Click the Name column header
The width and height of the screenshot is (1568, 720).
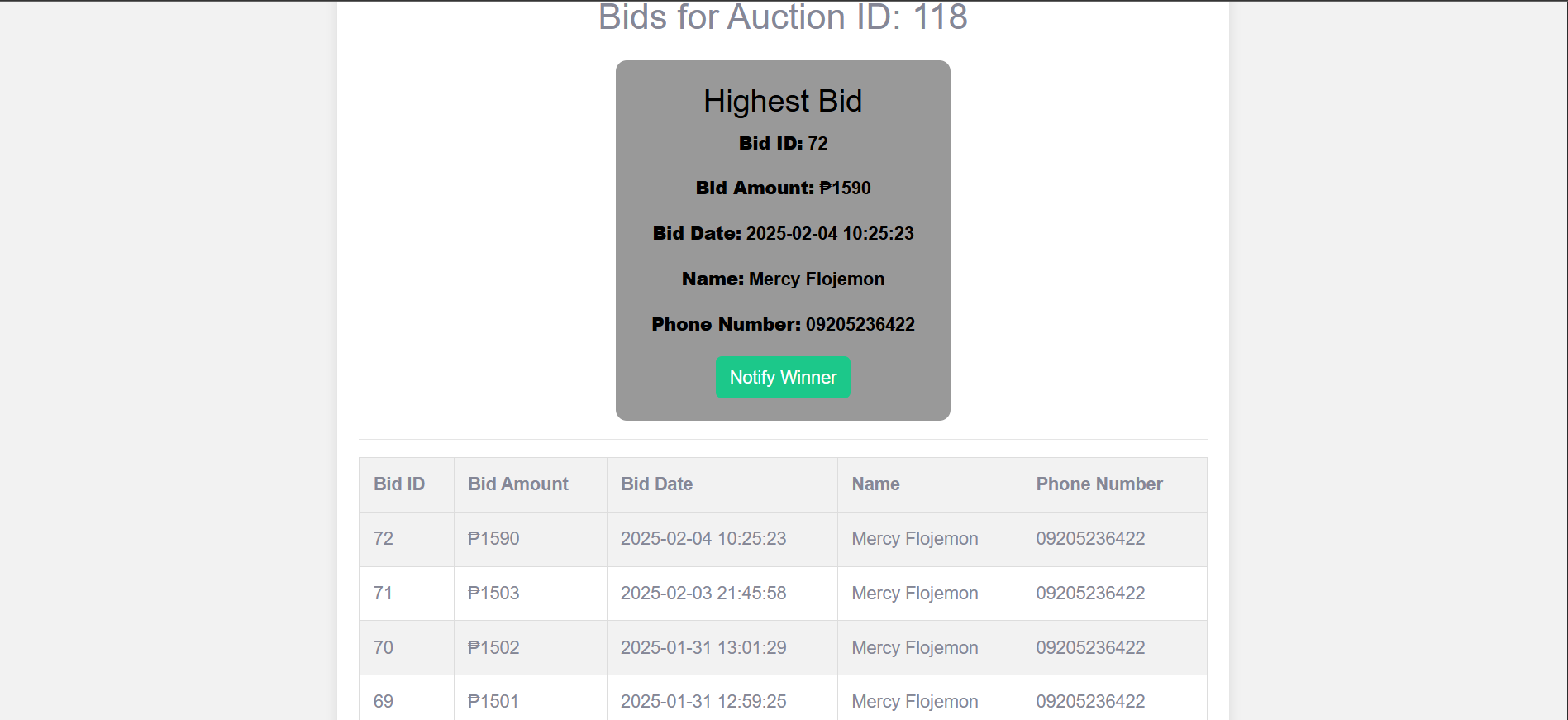tap(875, 484)
